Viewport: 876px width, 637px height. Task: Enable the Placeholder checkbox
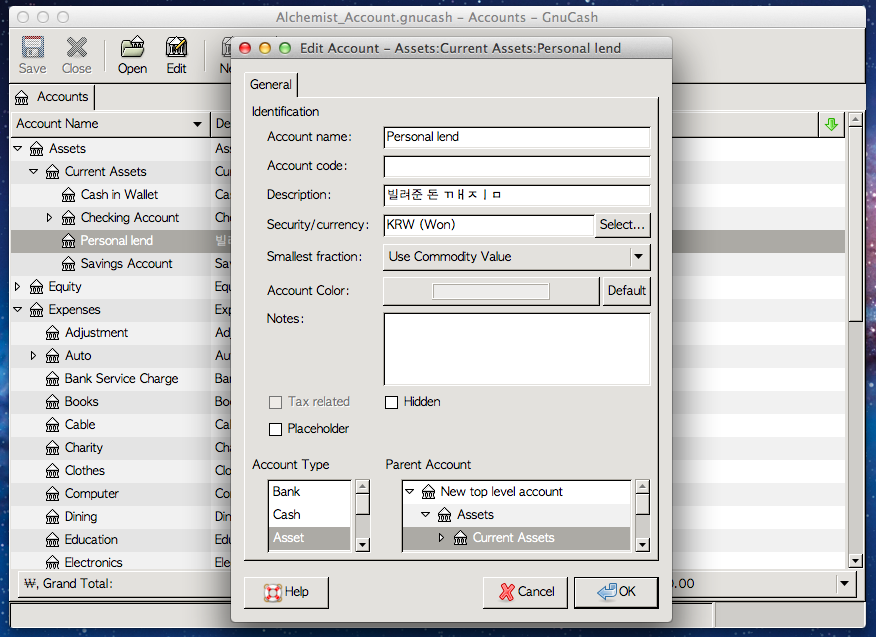[x=275, y=429]
